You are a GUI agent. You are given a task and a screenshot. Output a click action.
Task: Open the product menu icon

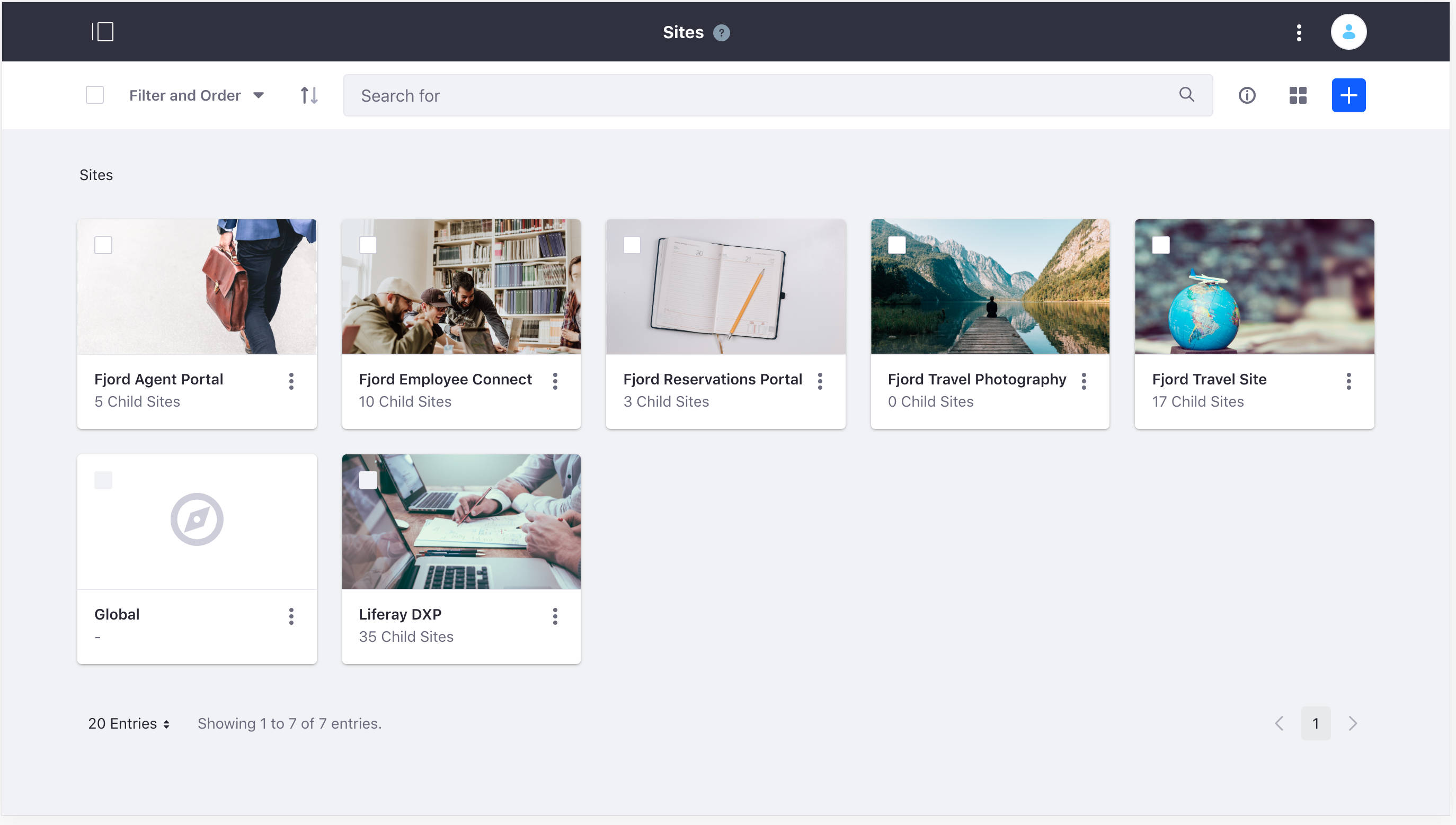(x=103, y=32)
